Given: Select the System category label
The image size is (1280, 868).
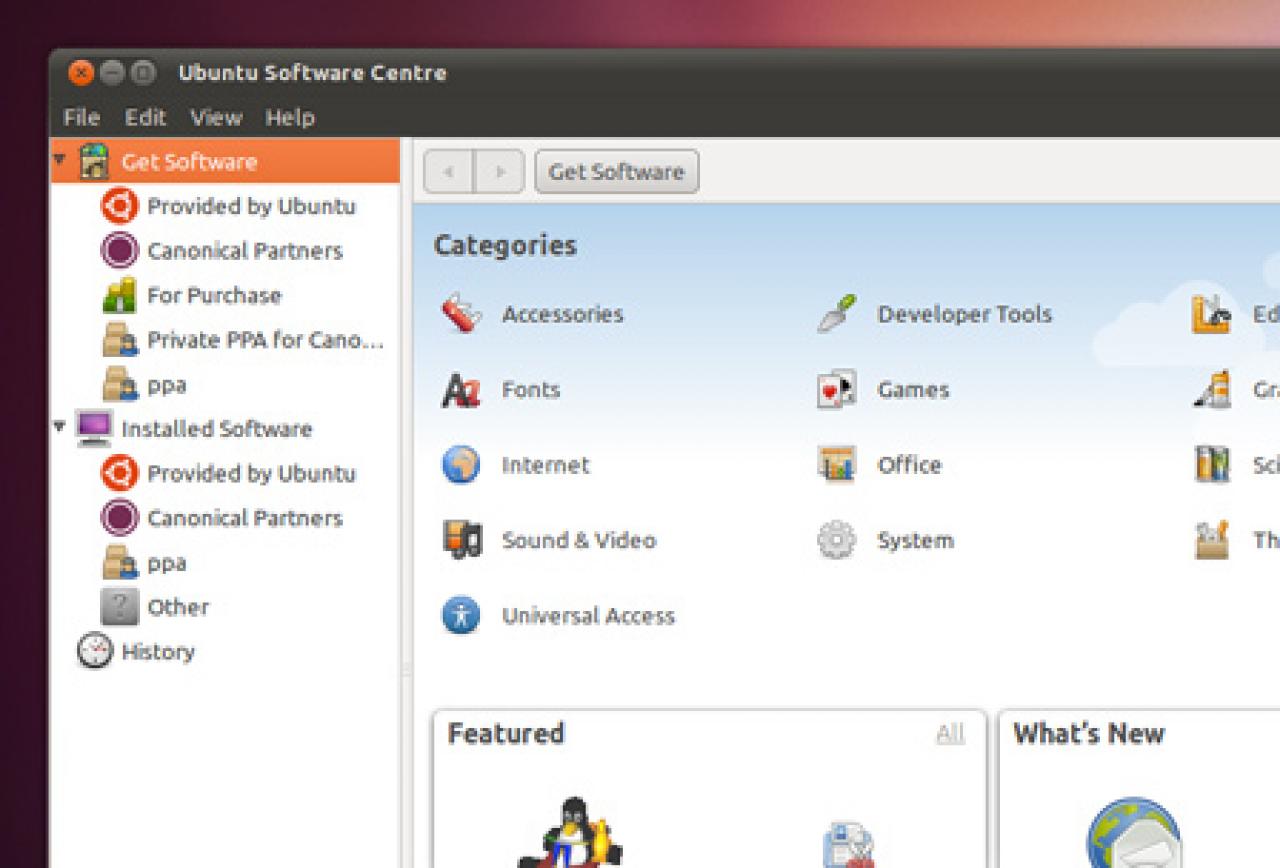Looking at the screenshot, I should coord(915,541).
